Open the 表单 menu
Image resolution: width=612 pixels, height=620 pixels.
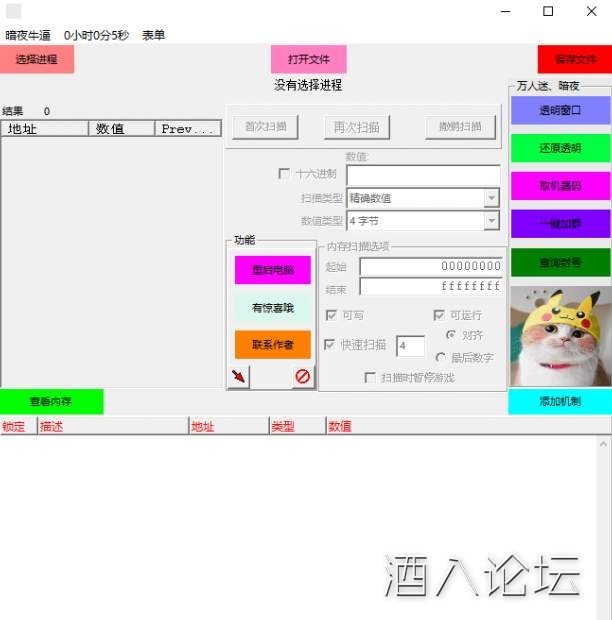click(153, 35)
